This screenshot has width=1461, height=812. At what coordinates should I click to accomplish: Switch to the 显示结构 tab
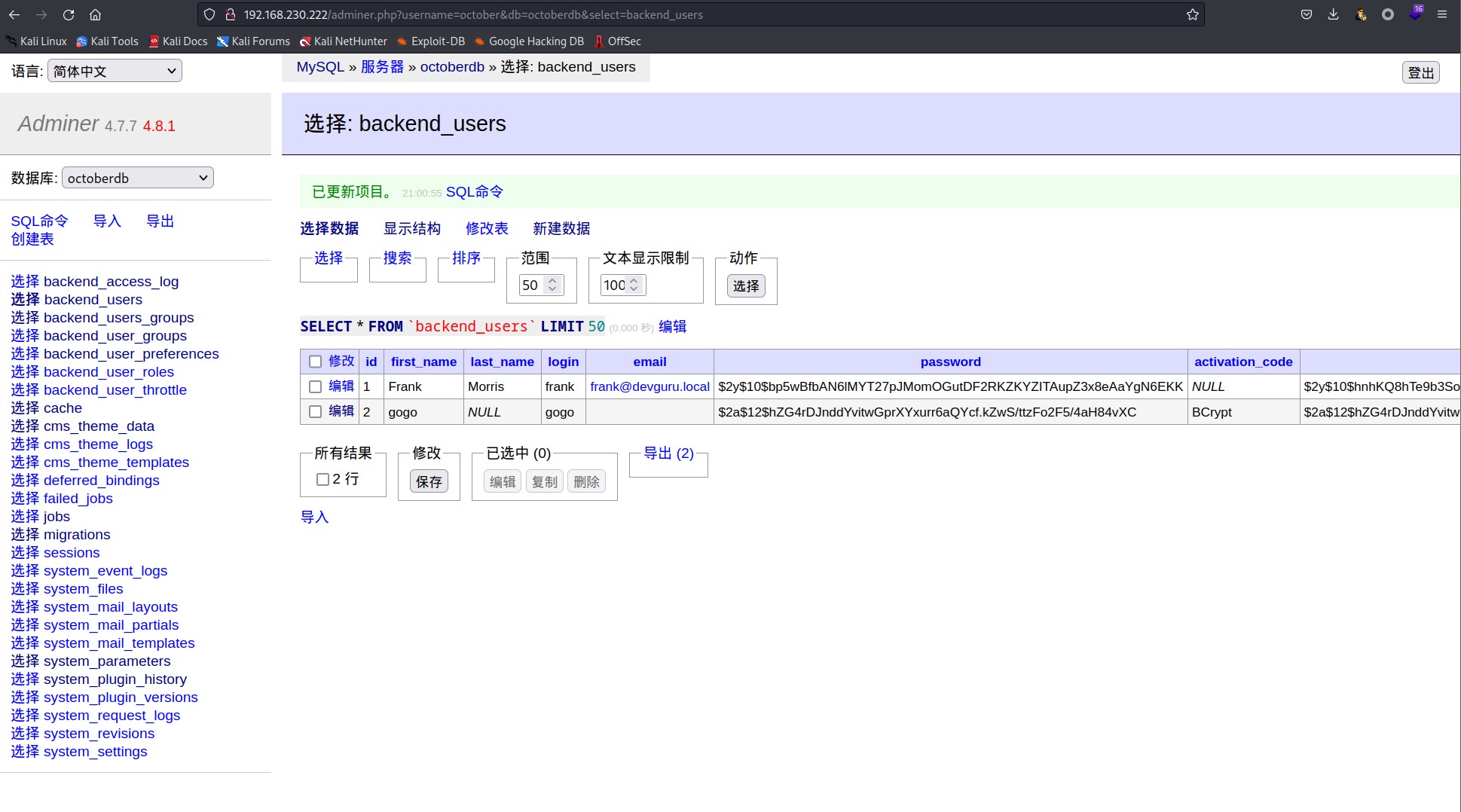click(412, 228)
